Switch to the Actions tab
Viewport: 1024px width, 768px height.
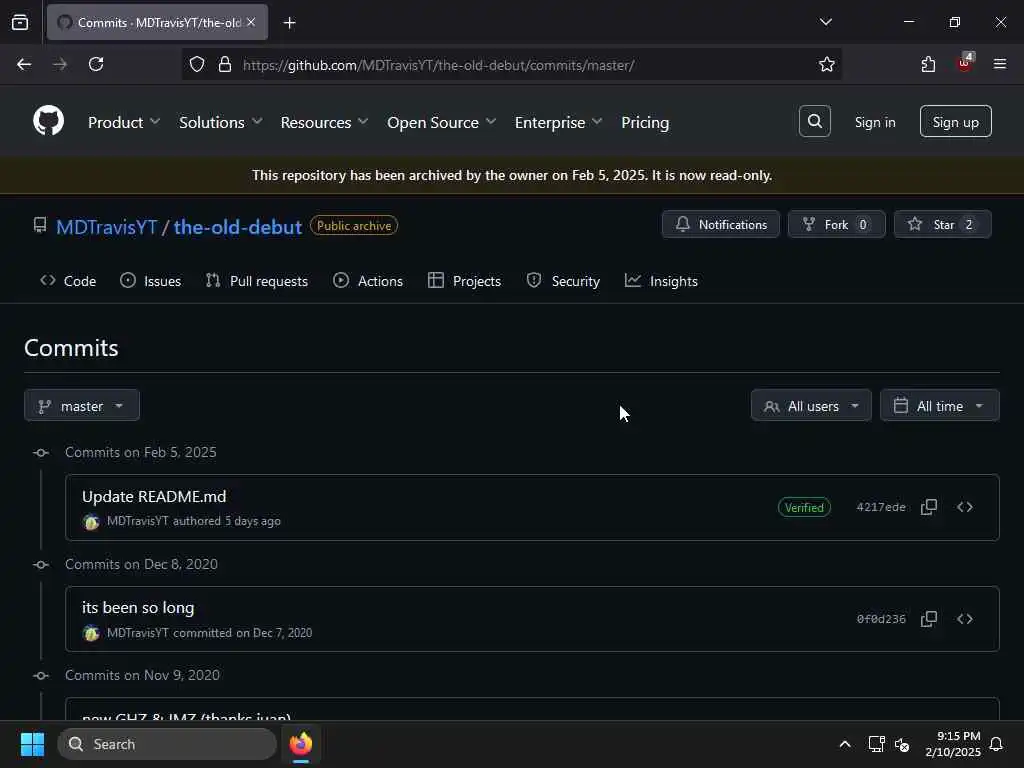click(x=368, y=281)
